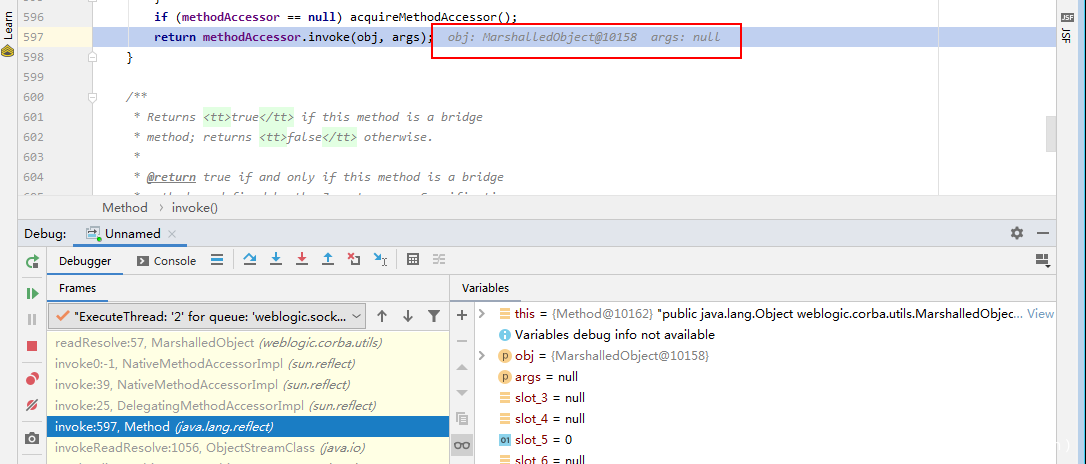This screenshot has height=464, width=1086.
Task: Expand the 'this' variable node
Action: pyautogui.click(x=482, y=314)
